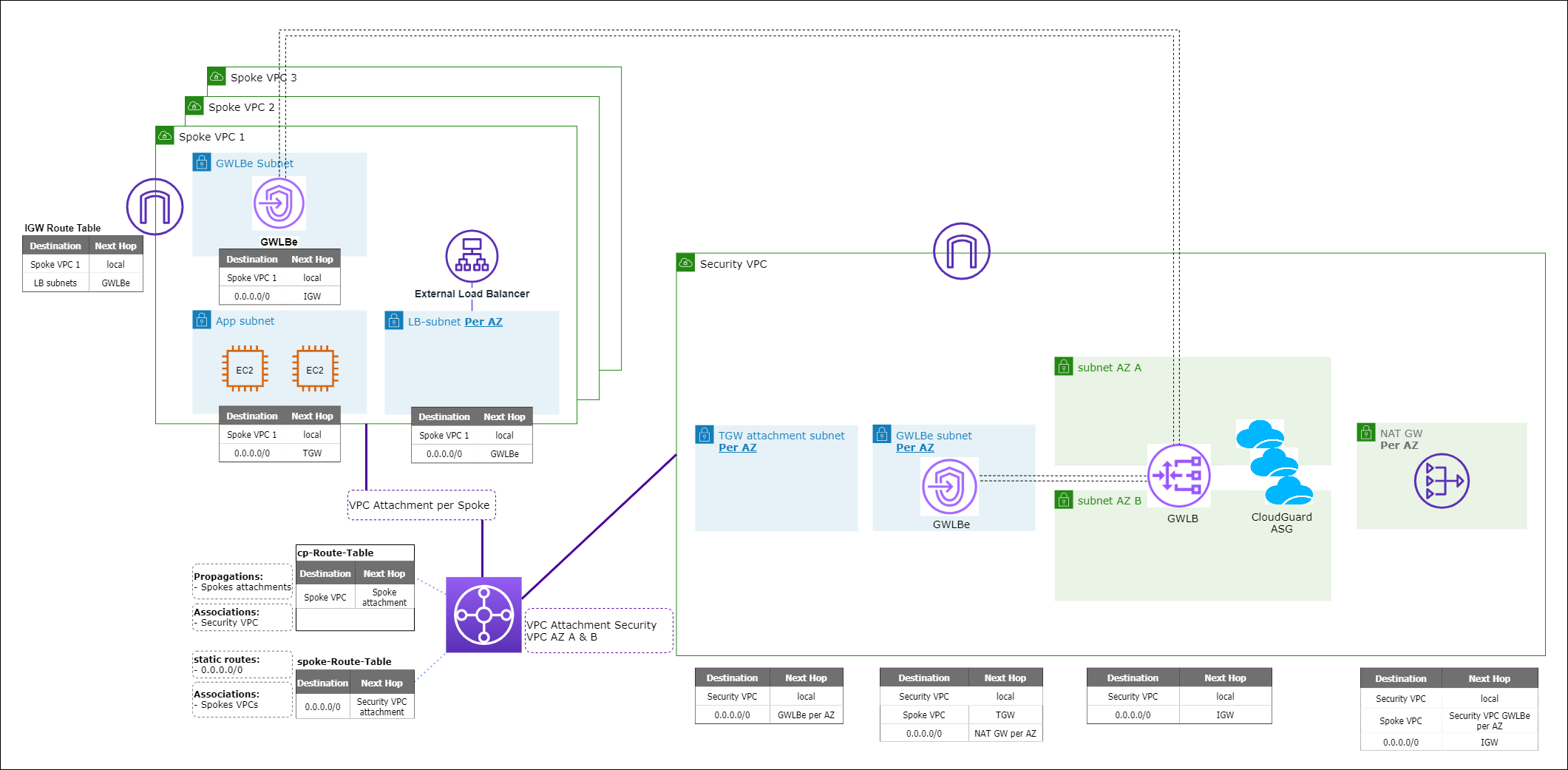
Task: Open the Per AZ link in LB-subnet
Action: point(483,322)
